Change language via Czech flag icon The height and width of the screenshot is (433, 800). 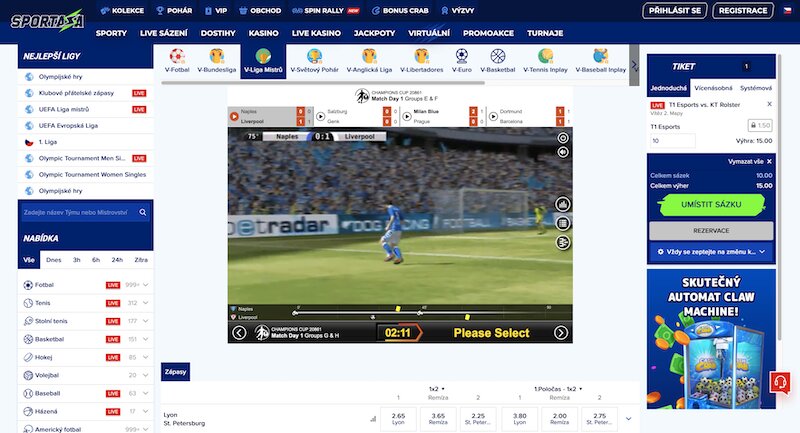tap(787, 10)
